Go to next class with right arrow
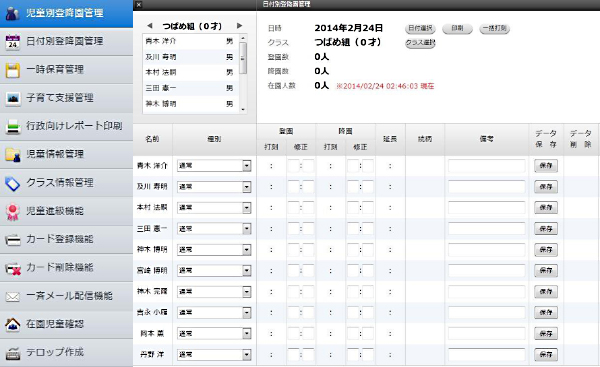The width and height of the screenshot is (600, 367). coord(240,26)
